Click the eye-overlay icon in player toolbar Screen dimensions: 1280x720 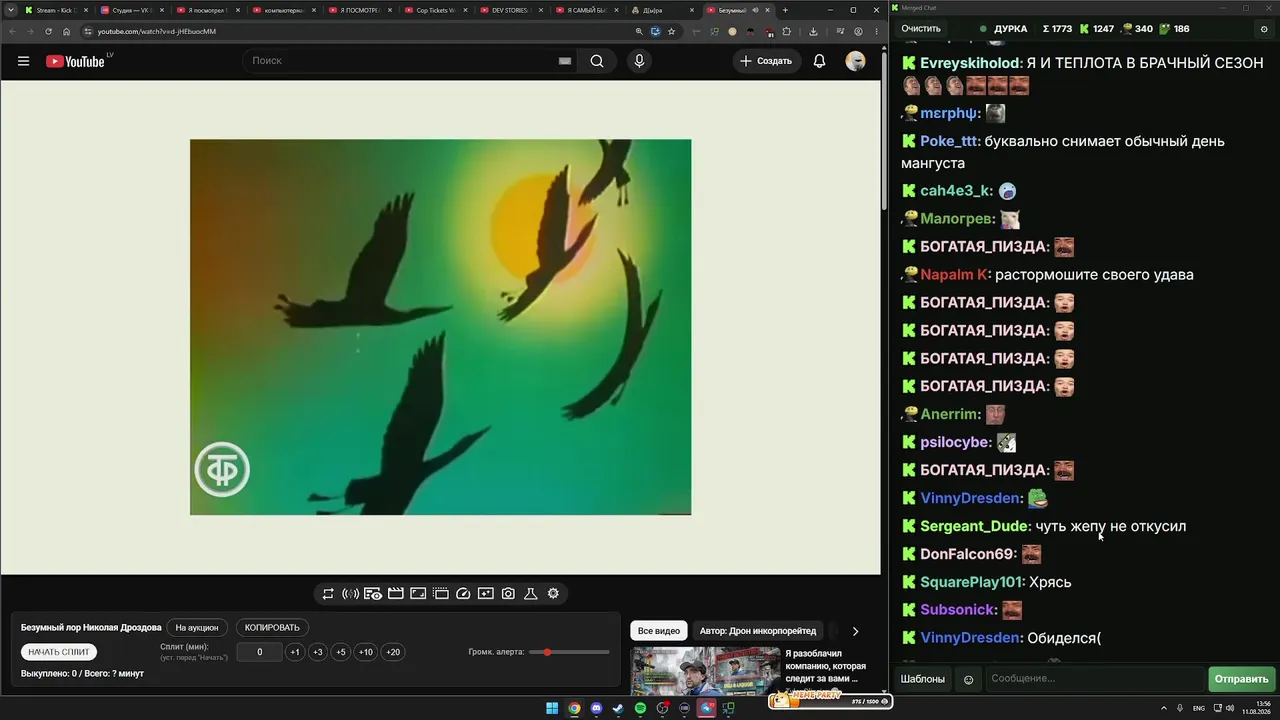coord(373,594)
